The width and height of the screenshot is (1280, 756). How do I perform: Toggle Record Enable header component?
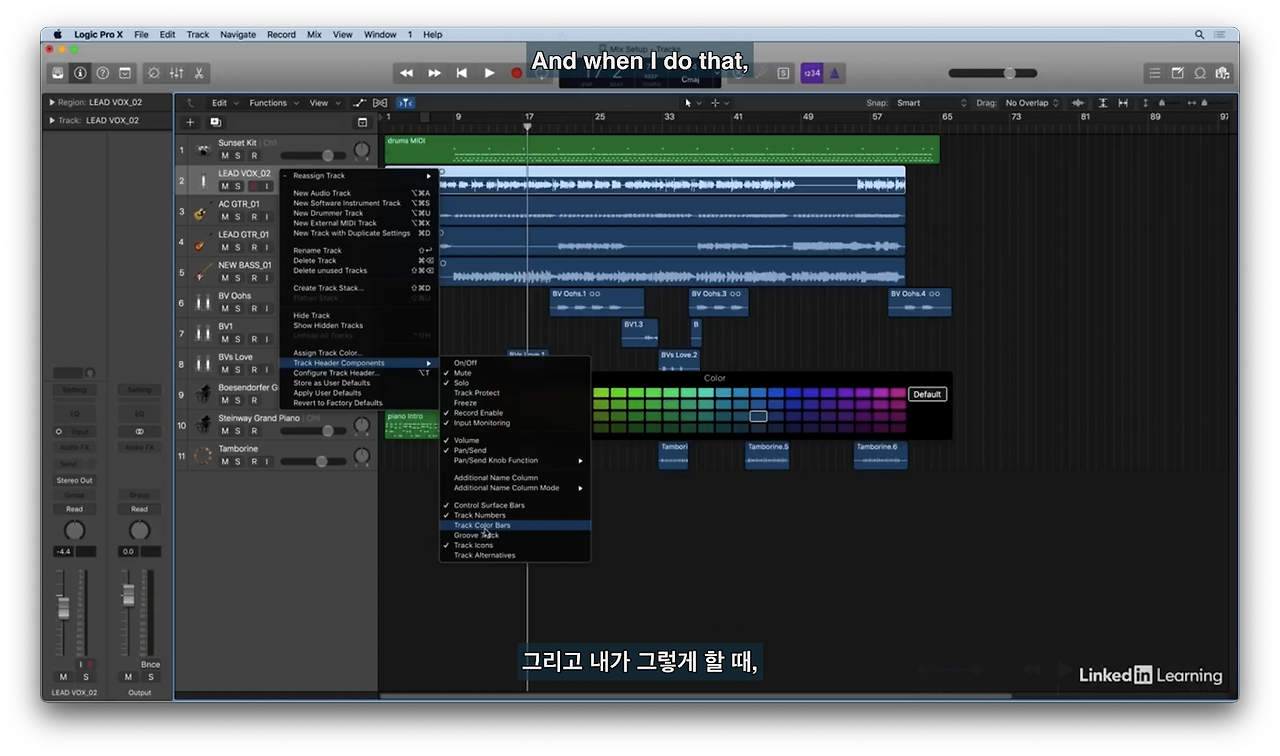tap(515, 413)
